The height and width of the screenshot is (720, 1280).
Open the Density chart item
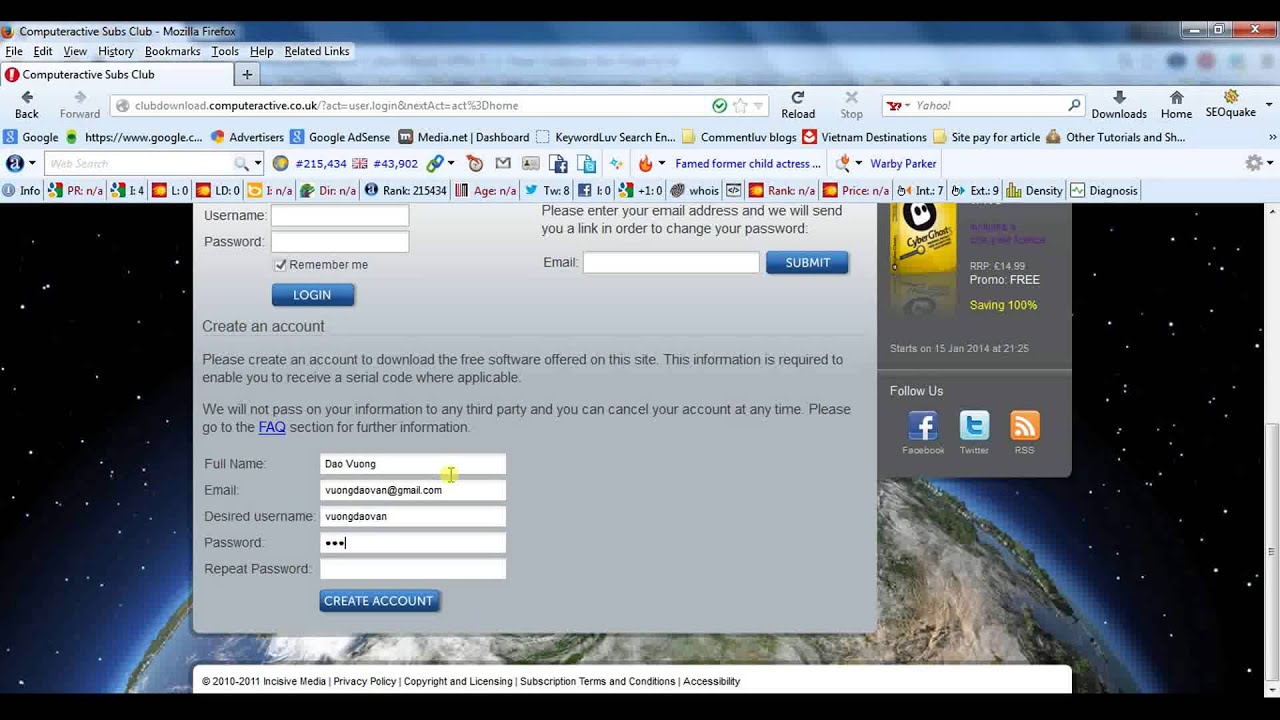pyautogui.click(x=1034, y=190)
